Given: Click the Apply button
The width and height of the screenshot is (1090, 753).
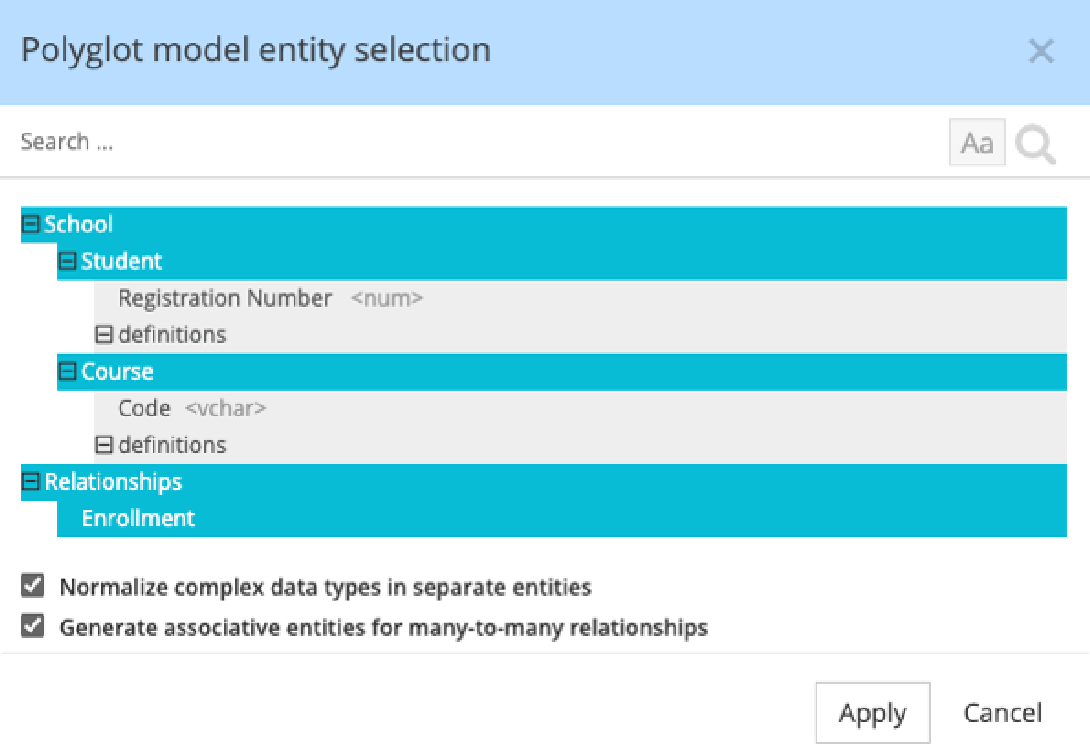Looking at the screenshot, I should 872,712.
